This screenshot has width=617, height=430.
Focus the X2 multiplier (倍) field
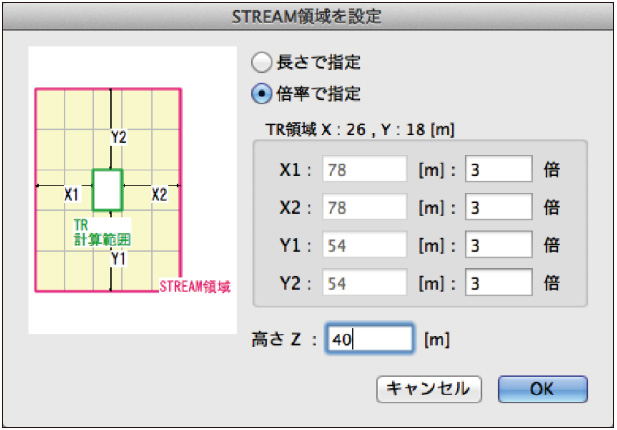click(x=497, y=208)
